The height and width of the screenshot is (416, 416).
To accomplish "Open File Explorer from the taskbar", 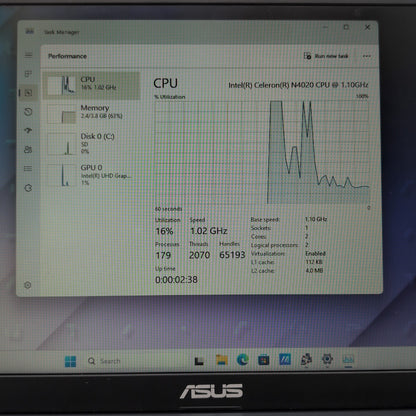I will pyautogui.click(x=221, y=360).
